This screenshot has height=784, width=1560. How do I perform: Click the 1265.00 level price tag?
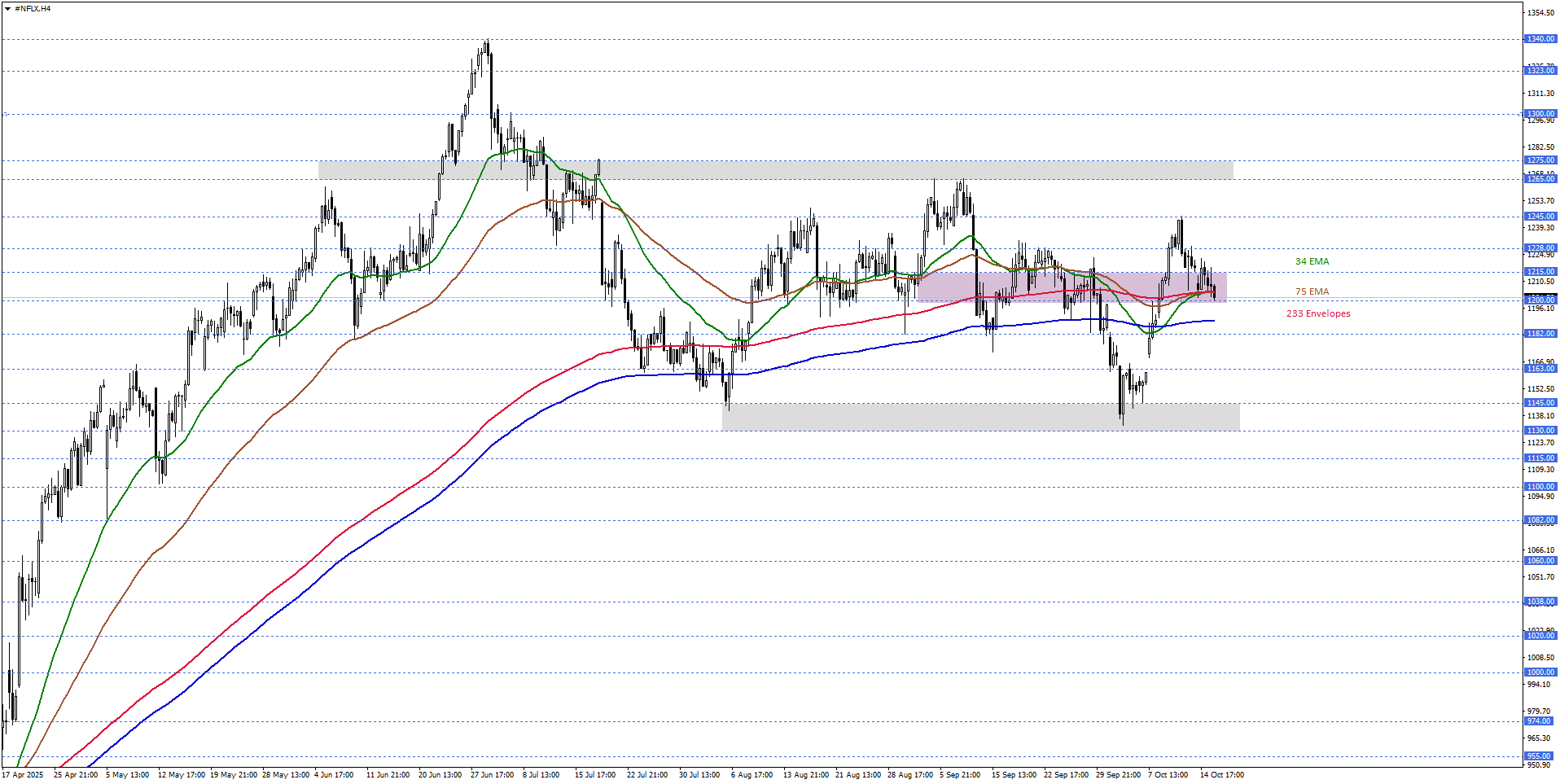[1540, 179]
